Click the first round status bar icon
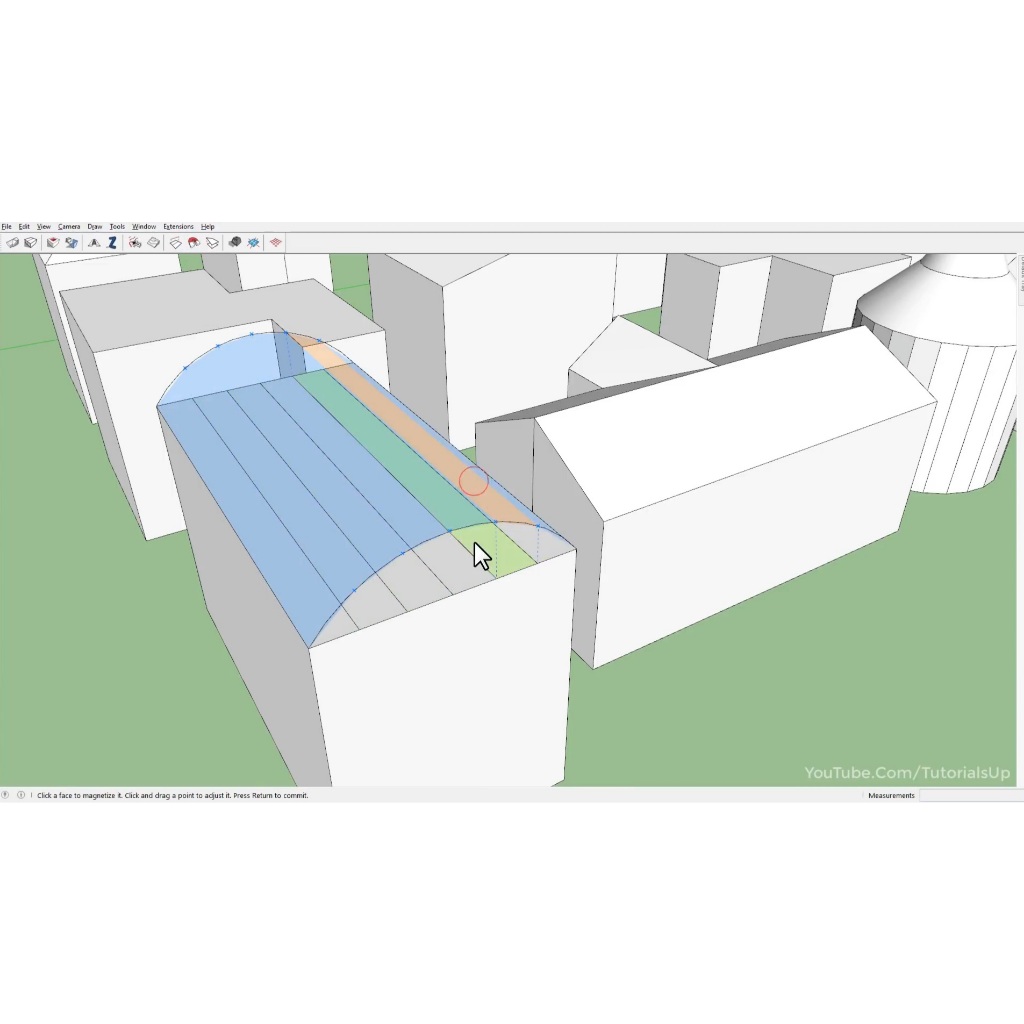Image resolution: width=1024 pixels, height=1024 pixels. [5, 795]
